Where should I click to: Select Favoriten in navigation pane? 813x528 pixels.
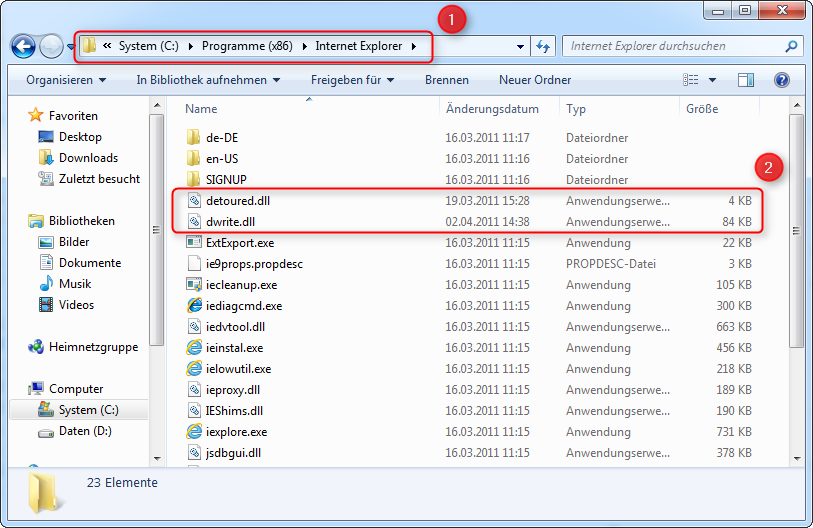click(x=73, y=116)
